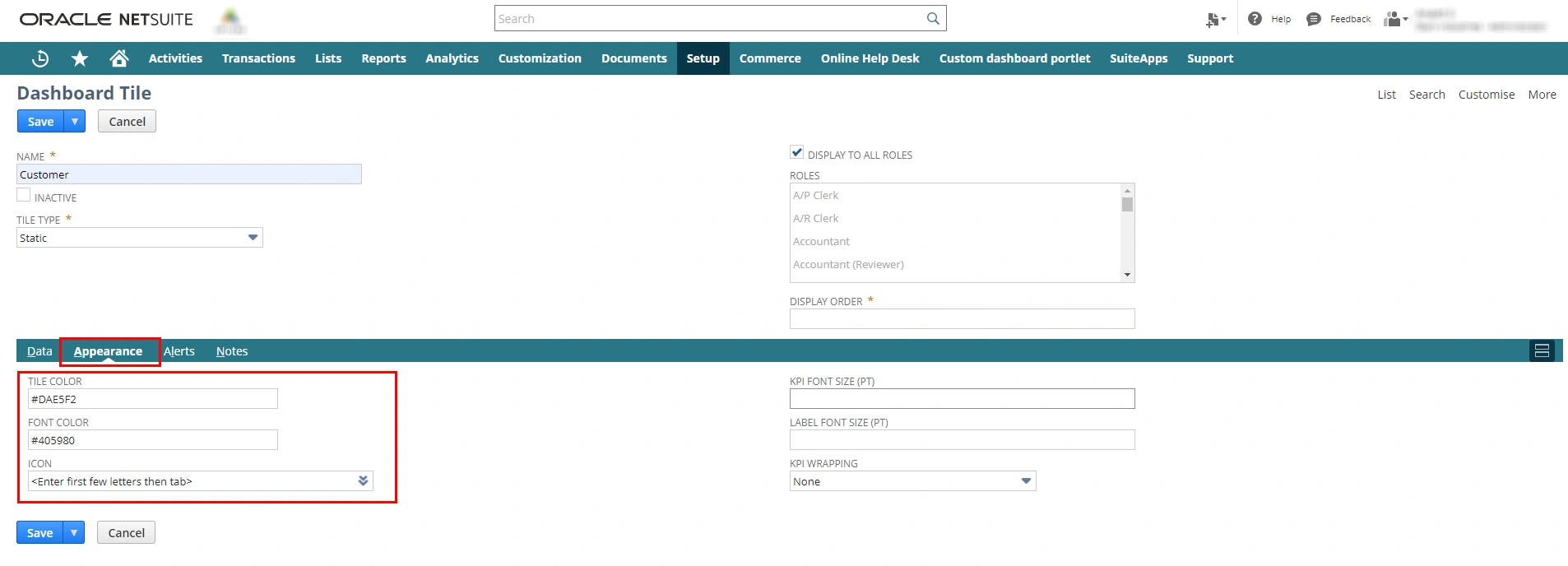Uncheck Display To All Roles

point(796,153)
